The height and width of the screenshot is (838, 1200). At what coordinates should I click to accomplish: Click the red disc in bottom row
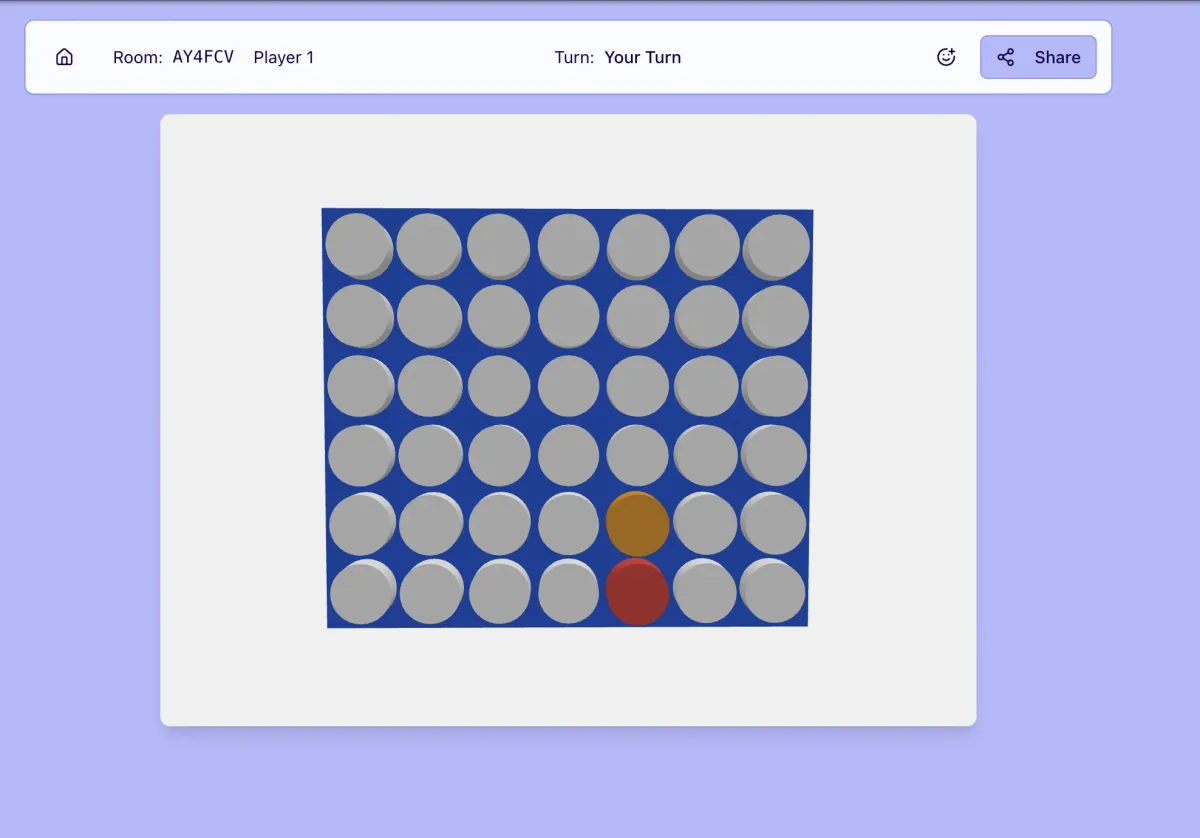[x=637, y=592]
